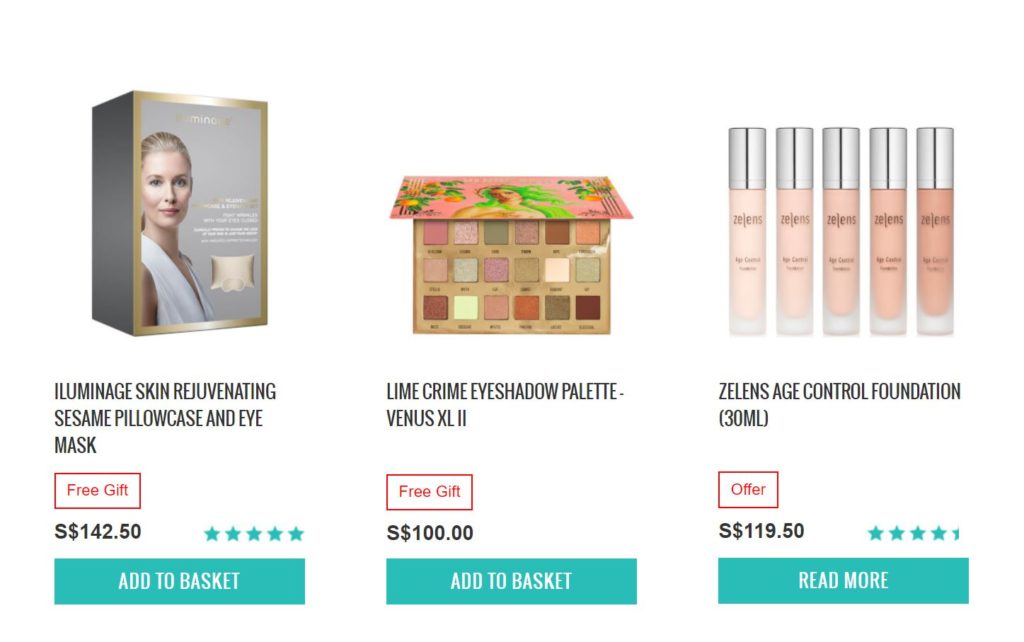Click the S$119.50 price
The width and height of the screenshot is (1024, 642).
point(761,531)
